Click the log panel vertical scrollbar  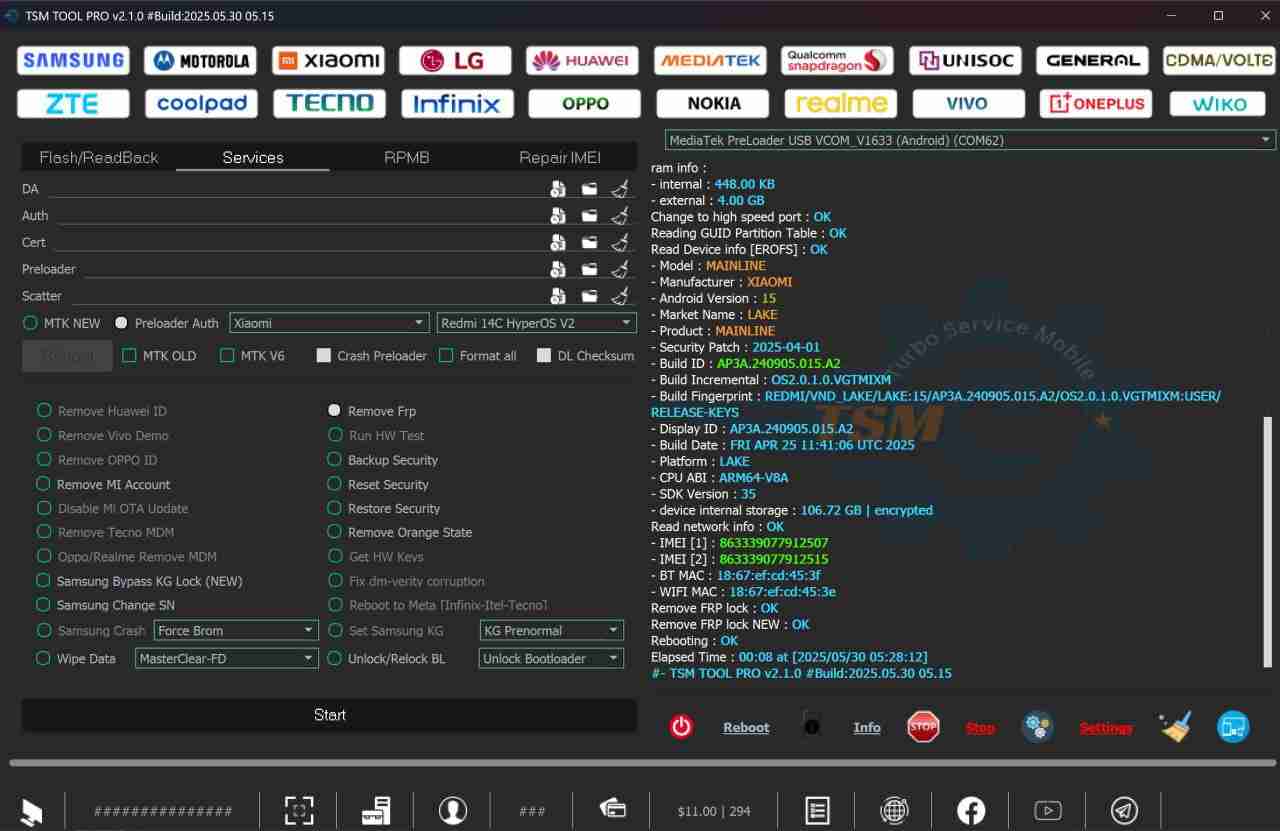pyautogui.click(x=1268, y=541)
